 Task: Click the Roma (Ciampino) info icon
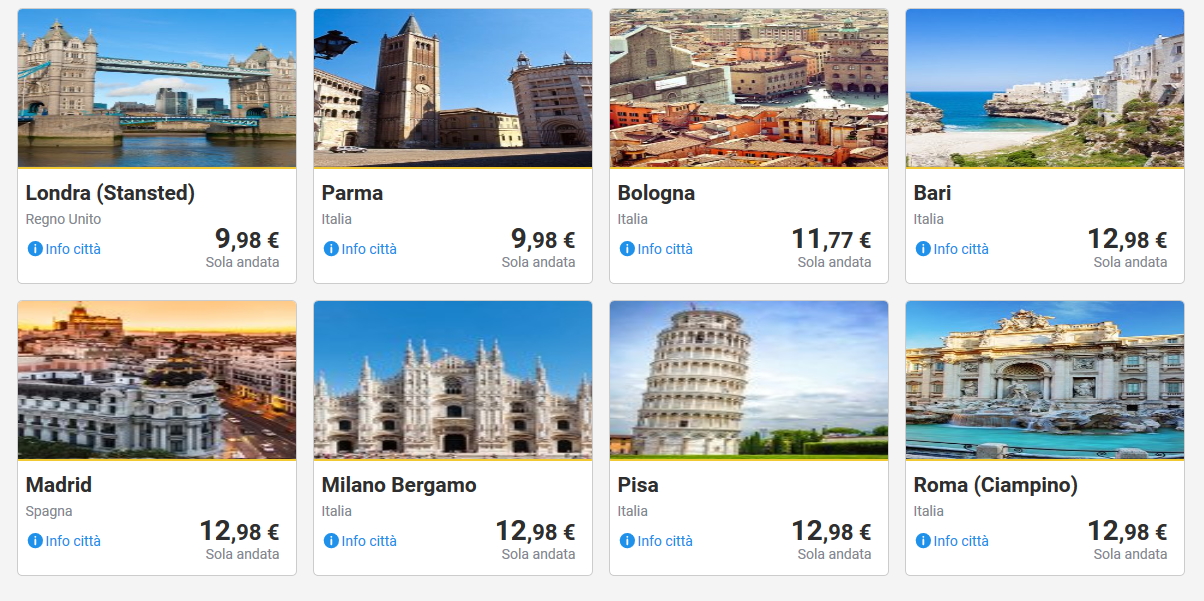click(x=923, y=541)
